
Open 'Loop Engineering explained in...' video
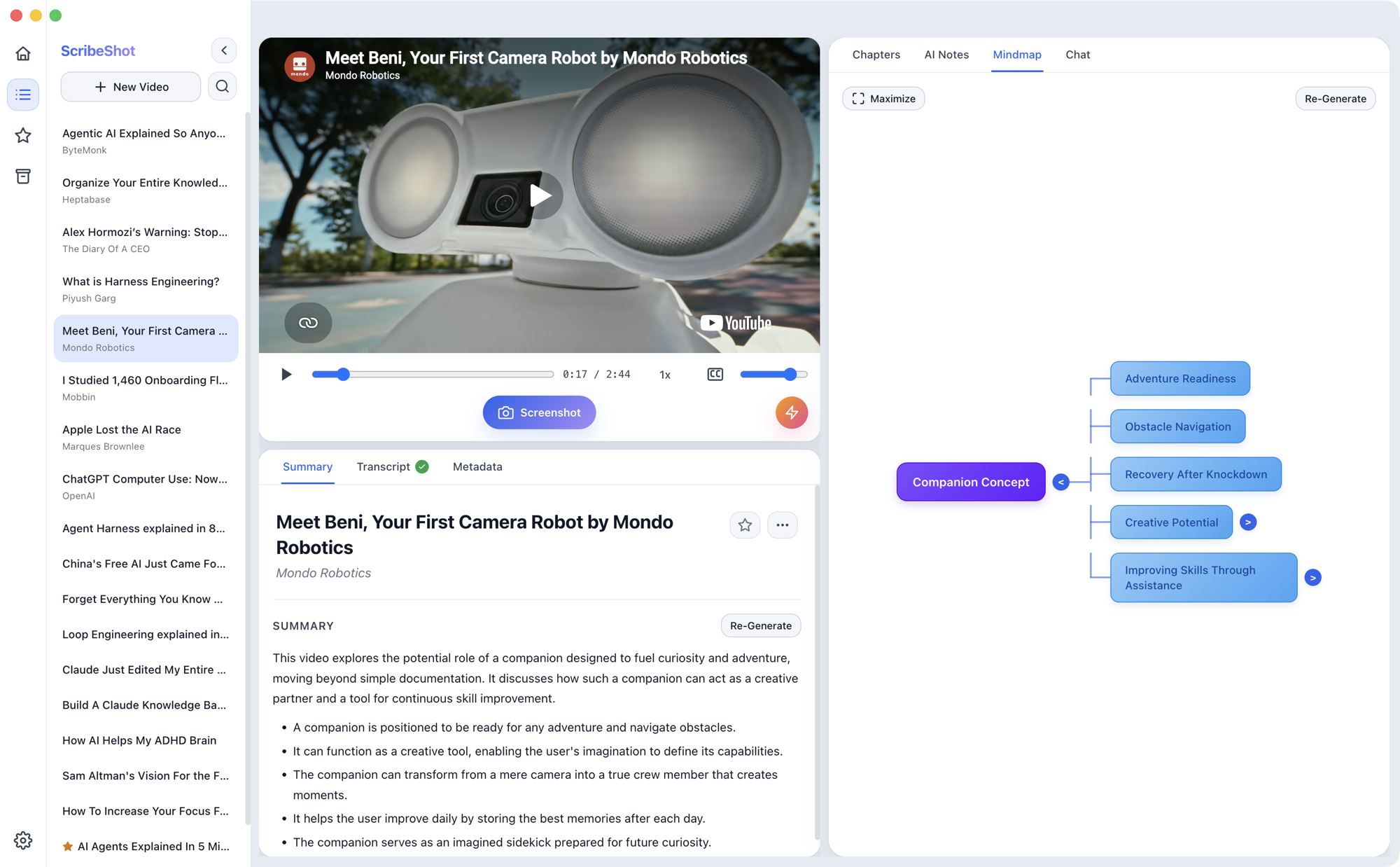pos(146,634)
